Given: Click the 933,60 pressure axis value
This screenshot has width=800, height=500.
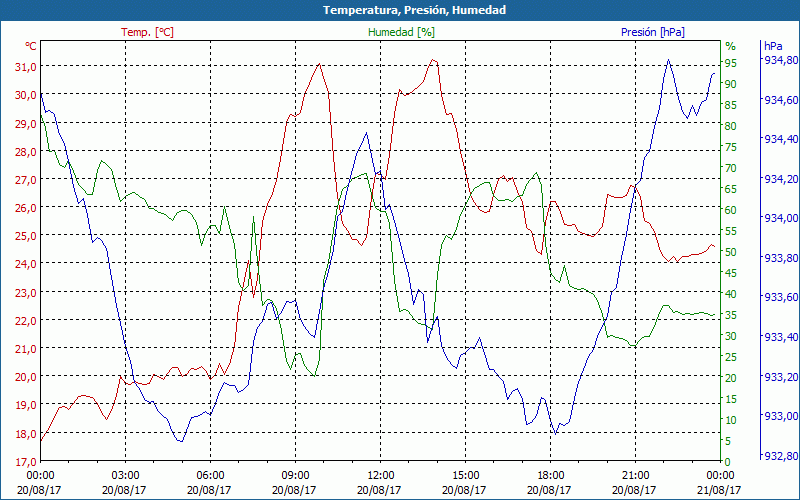Looking at the screenshot, I should pos(780,297).
